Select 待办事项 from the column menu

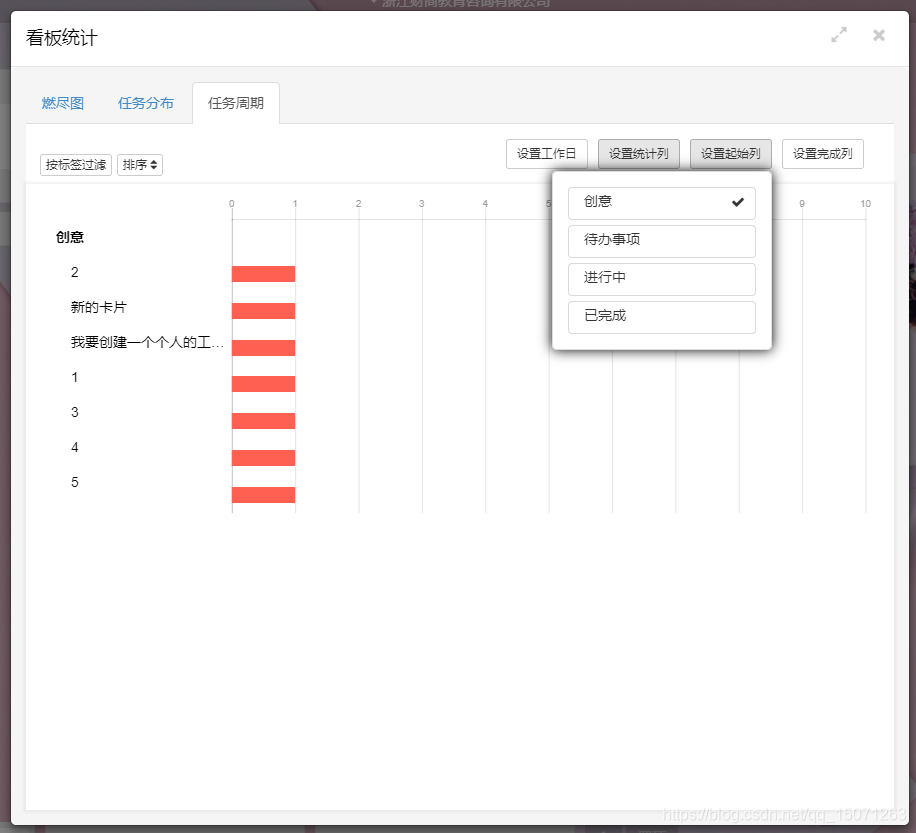click(x=661, y=241)
